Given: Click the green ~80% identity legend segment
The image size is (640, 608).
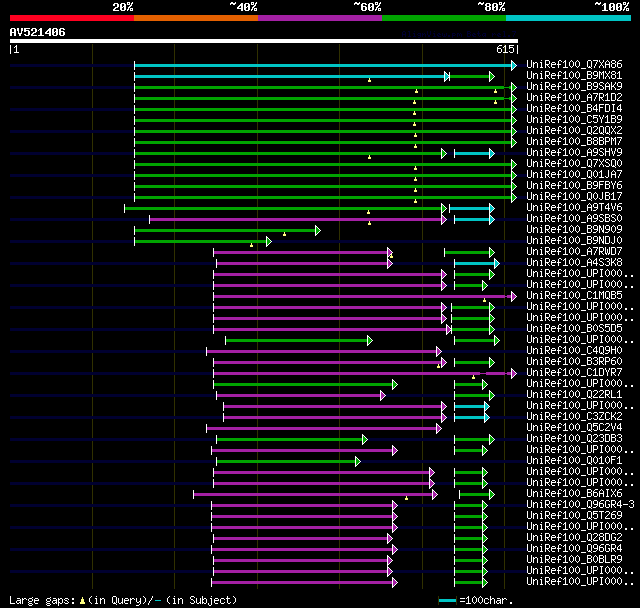Looking at the screenshot, I should (x=444, y=18).
